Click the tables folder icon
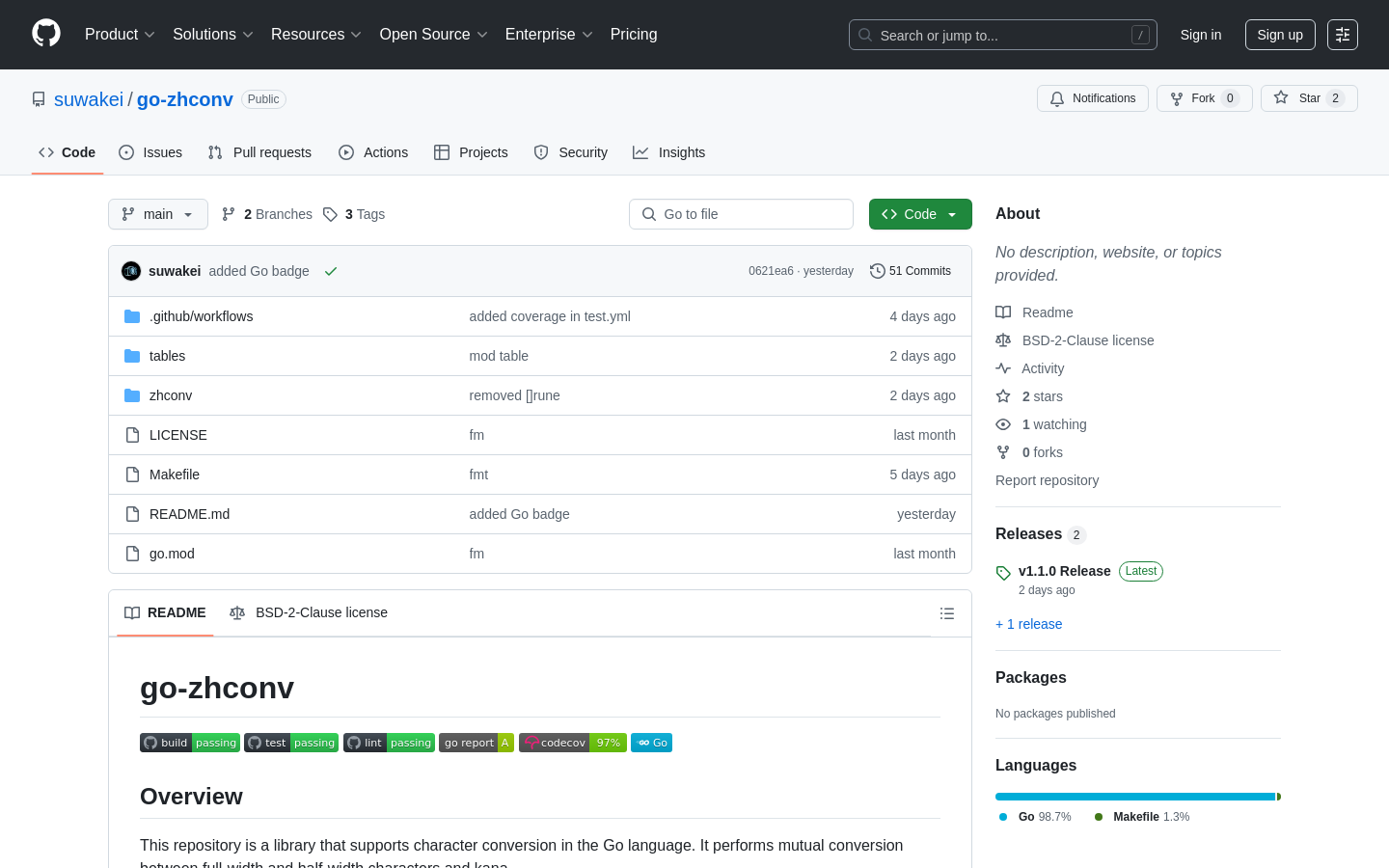Image resolution: width=1389 pixels, height=868 pixels. (132, 356)
